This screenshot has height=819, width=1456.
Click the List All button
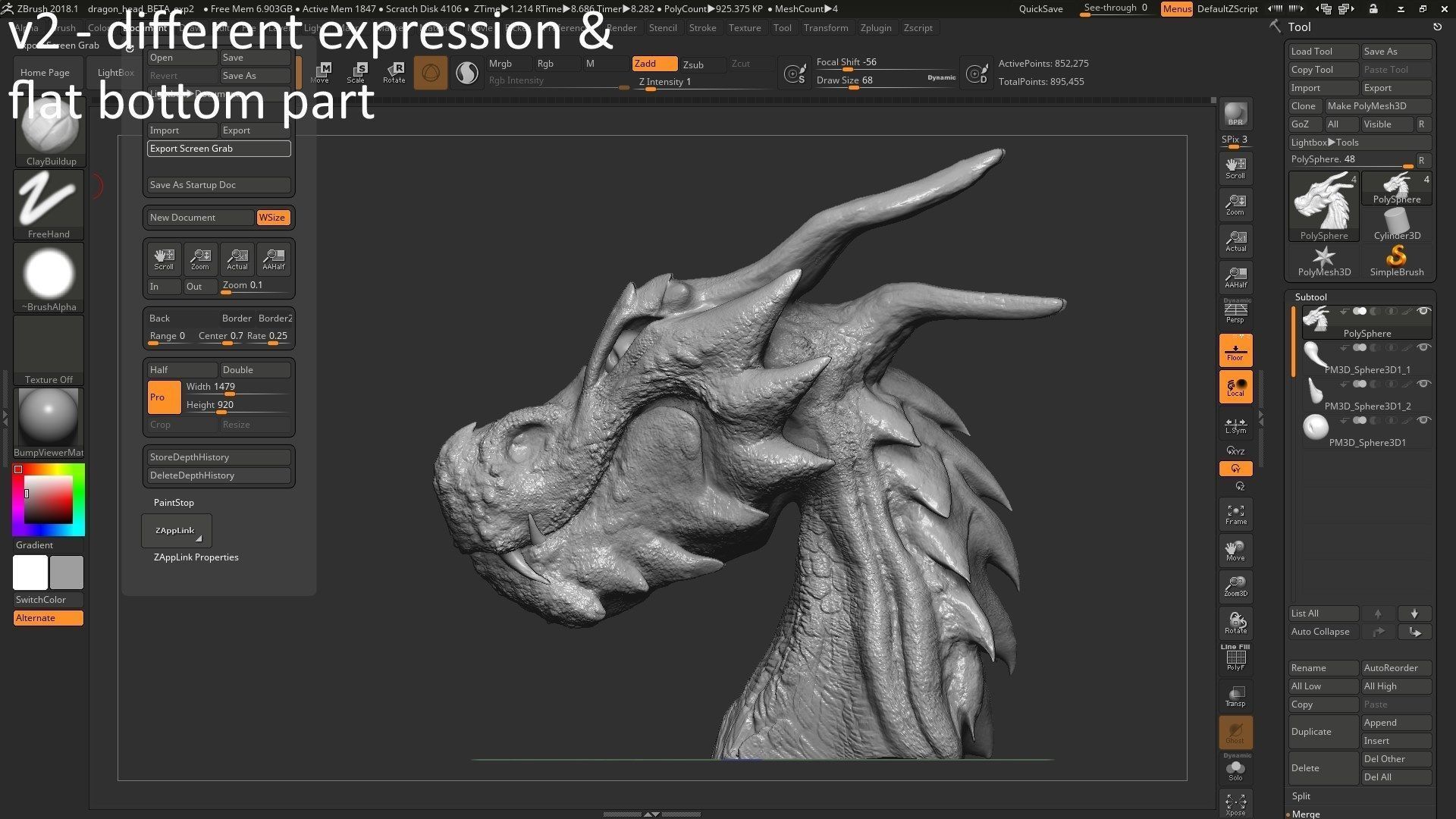[x=1324, y=613]
